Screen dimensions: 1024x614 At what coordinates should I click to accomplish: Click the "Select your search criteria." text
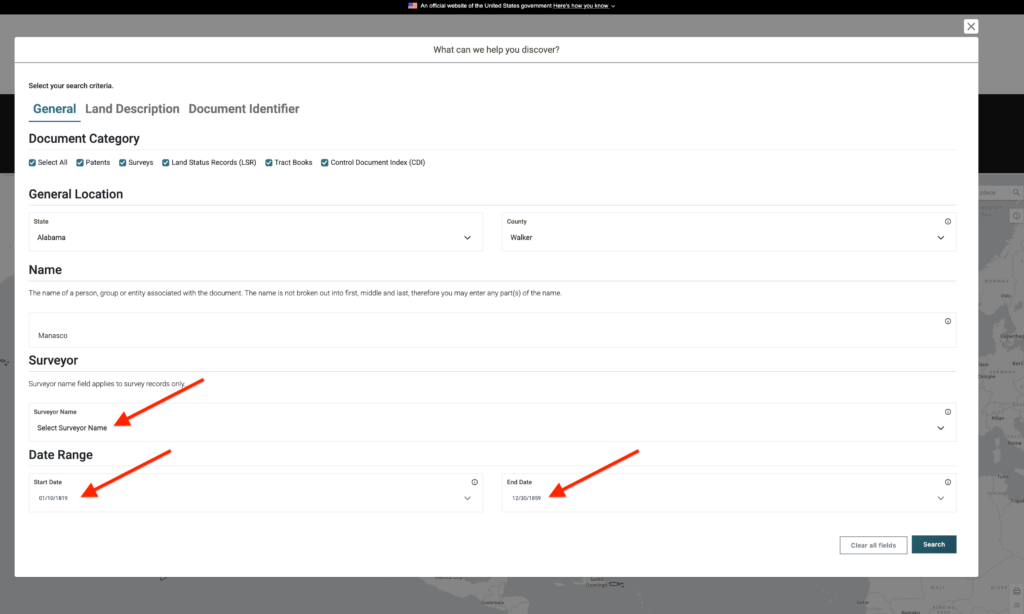pos(71,86)
